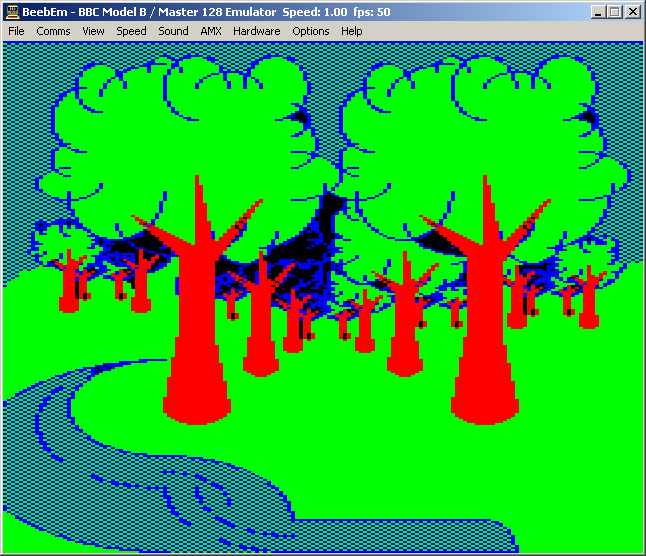Show the Options menu
The width and height of the screenshot is (646, 556).
[311, 31]
